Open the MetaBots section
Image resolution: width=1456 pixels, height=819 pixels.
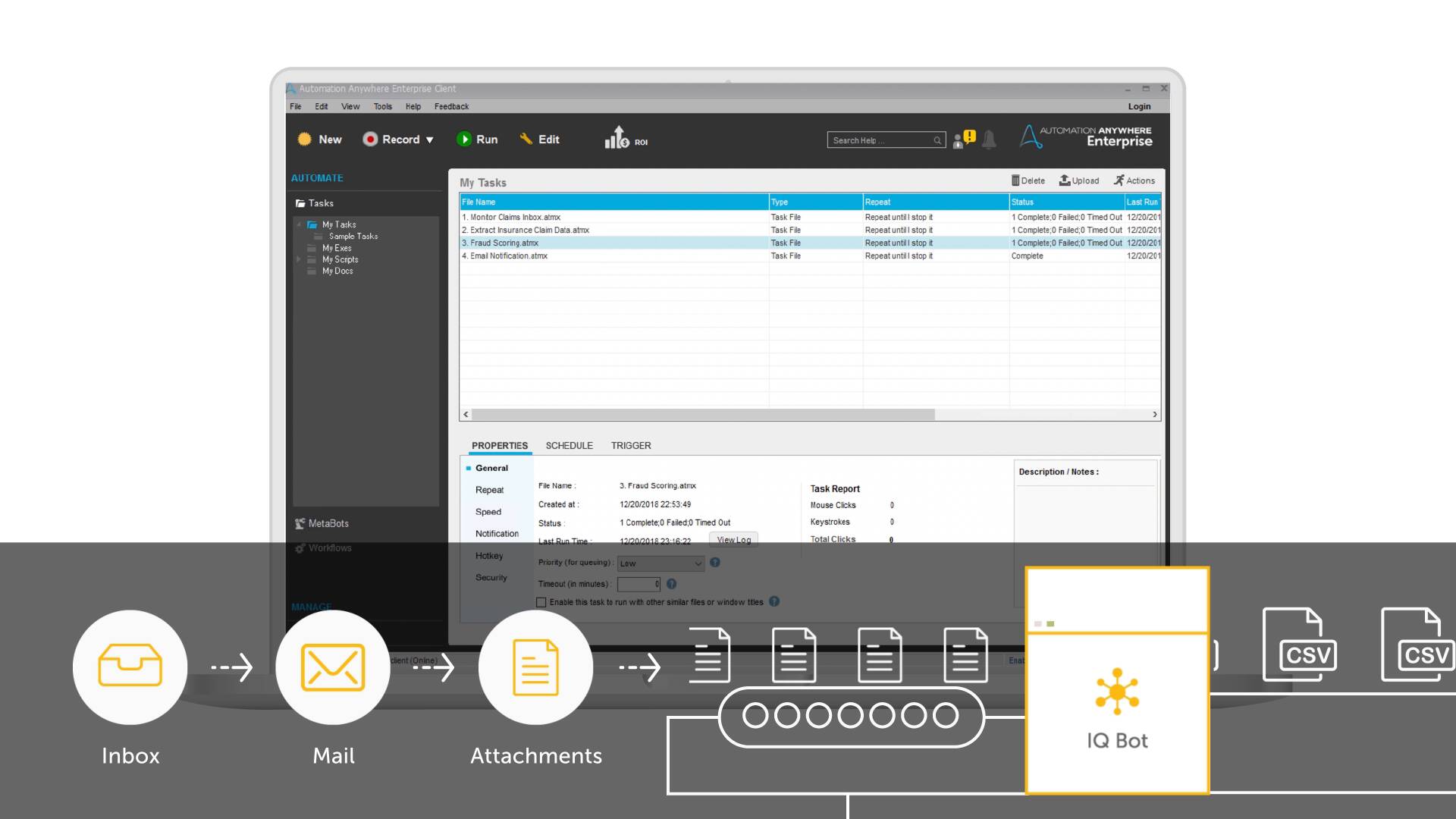pos(322,524)
